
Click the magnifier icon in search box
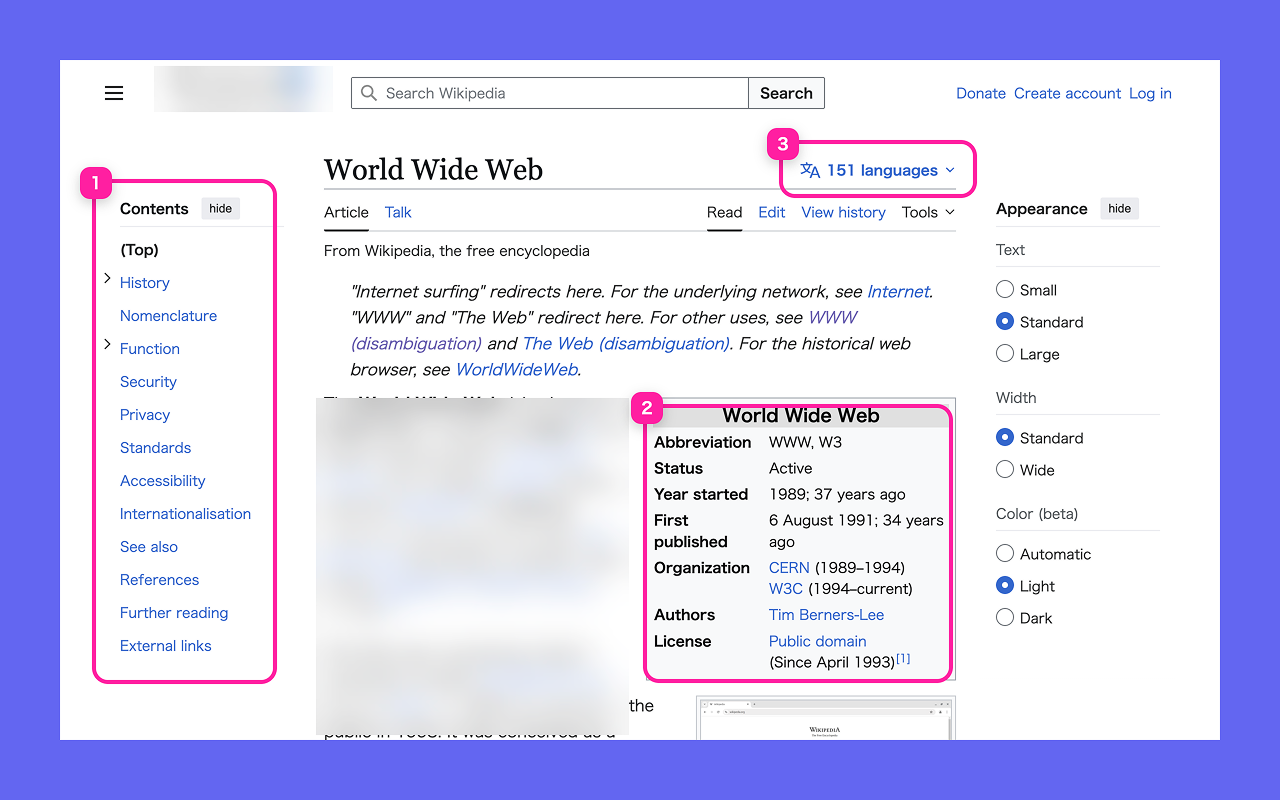click(369, 93)
